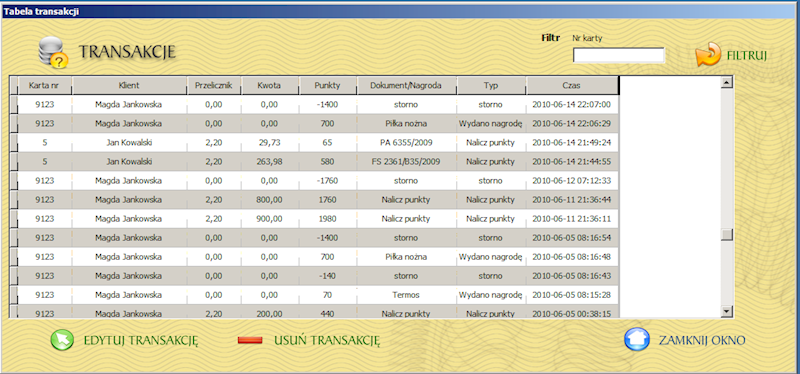
Task: Sort by Przelicznik column header
Action: [214, 86]
